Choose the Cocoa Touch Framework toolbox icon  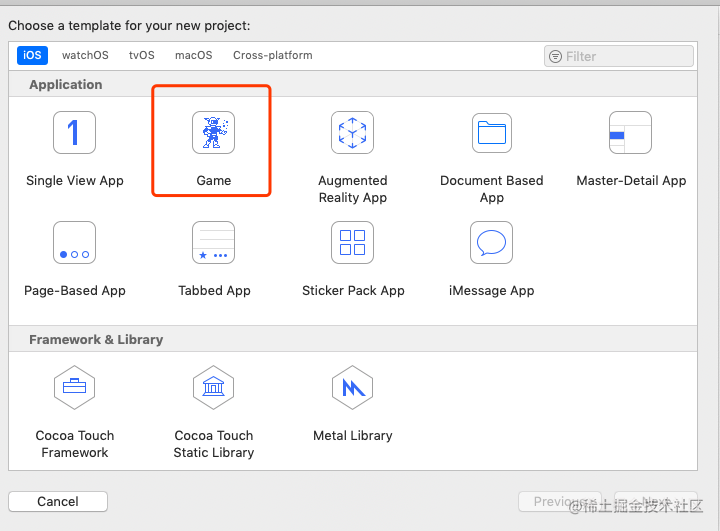pos(74,387)
